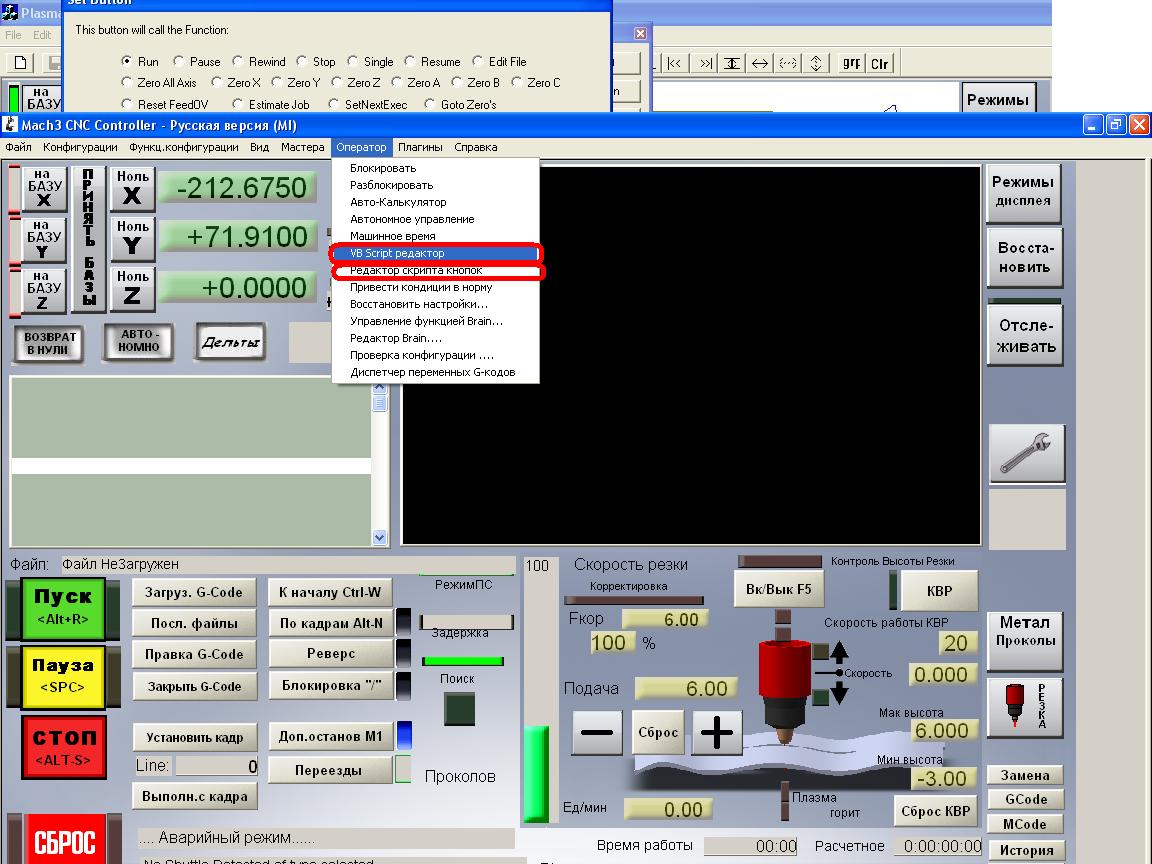Click the 'Line:' number input field
The image size is (1152, 864).
[x=217, y=766]
